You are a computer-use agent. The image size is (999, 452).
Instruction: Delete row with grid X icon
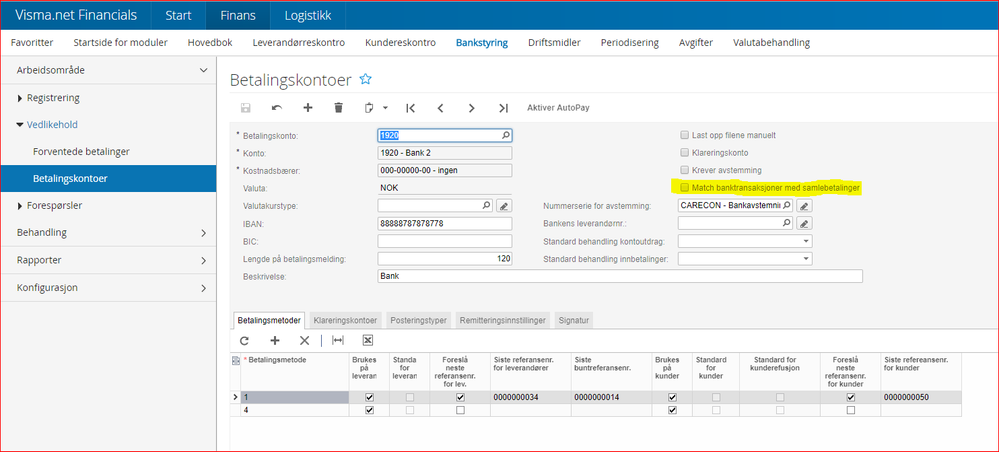tap(305, 340)
